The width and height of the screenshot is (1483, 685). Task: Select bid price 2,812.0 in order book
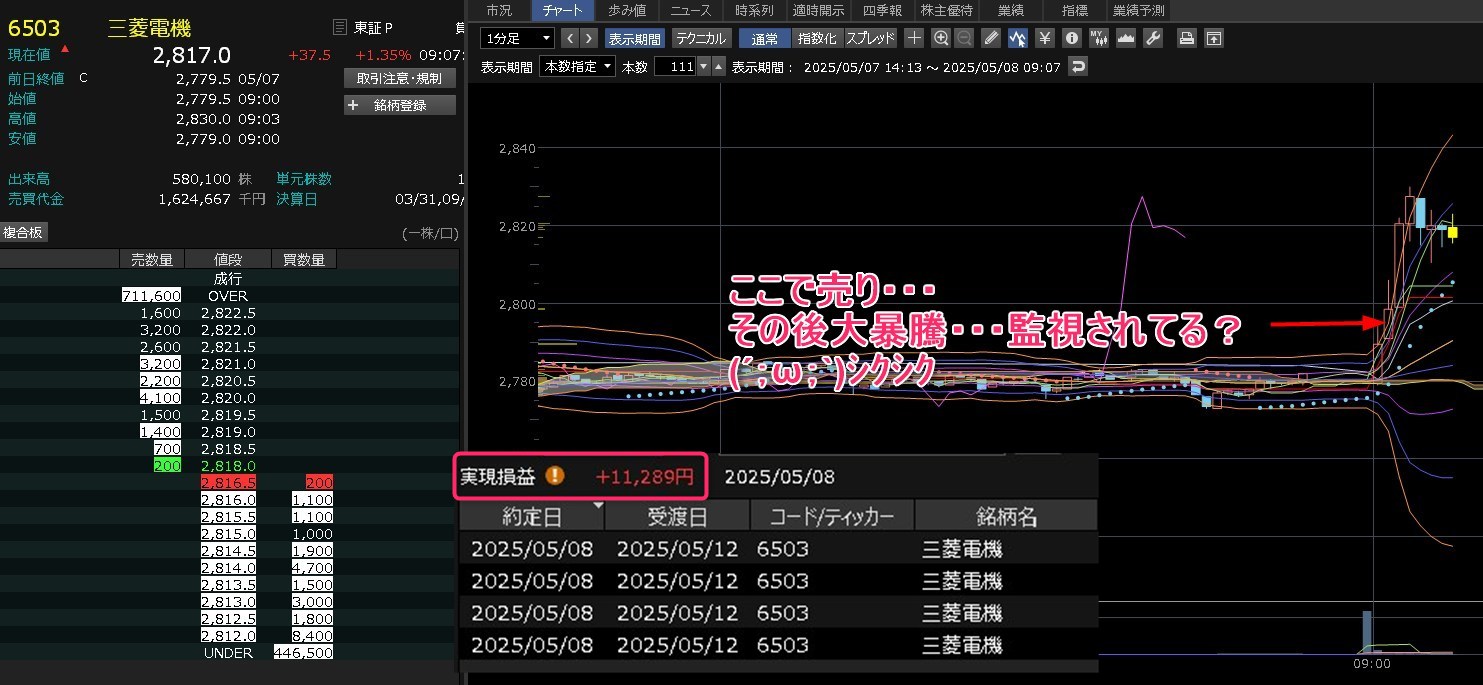point(228,635)
